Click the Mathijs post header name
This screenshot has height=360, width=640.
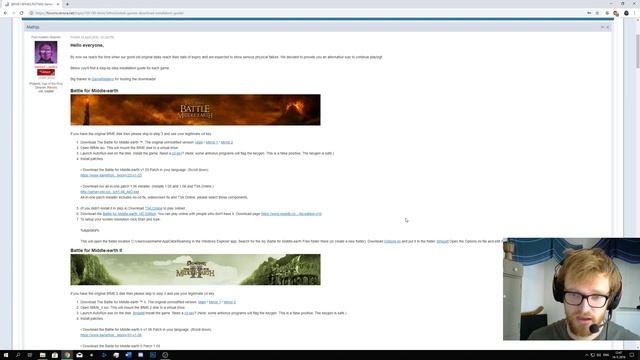point(33,27)
